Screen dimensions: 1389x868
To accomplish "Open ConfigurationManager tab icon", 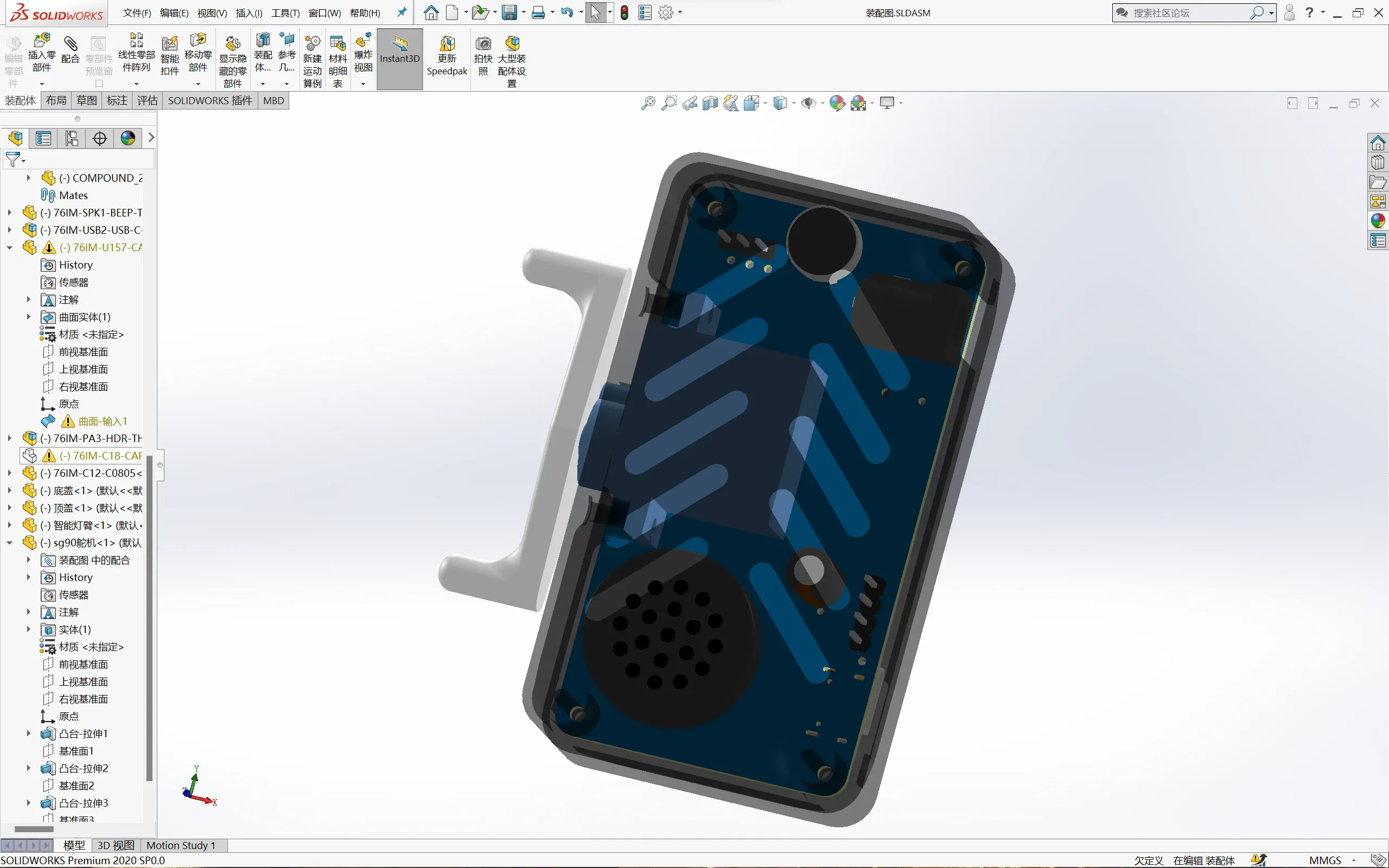I will click(x=72, y=138).
